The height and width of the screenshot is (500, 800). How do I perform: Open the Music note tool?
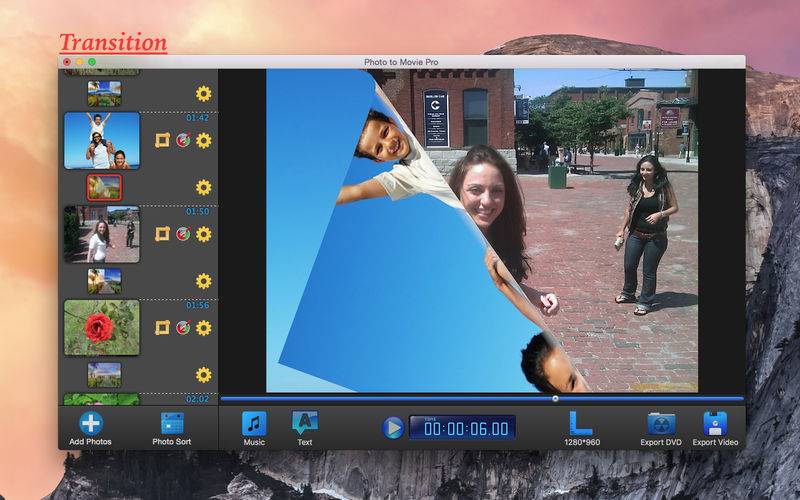[x=254, y=429]
